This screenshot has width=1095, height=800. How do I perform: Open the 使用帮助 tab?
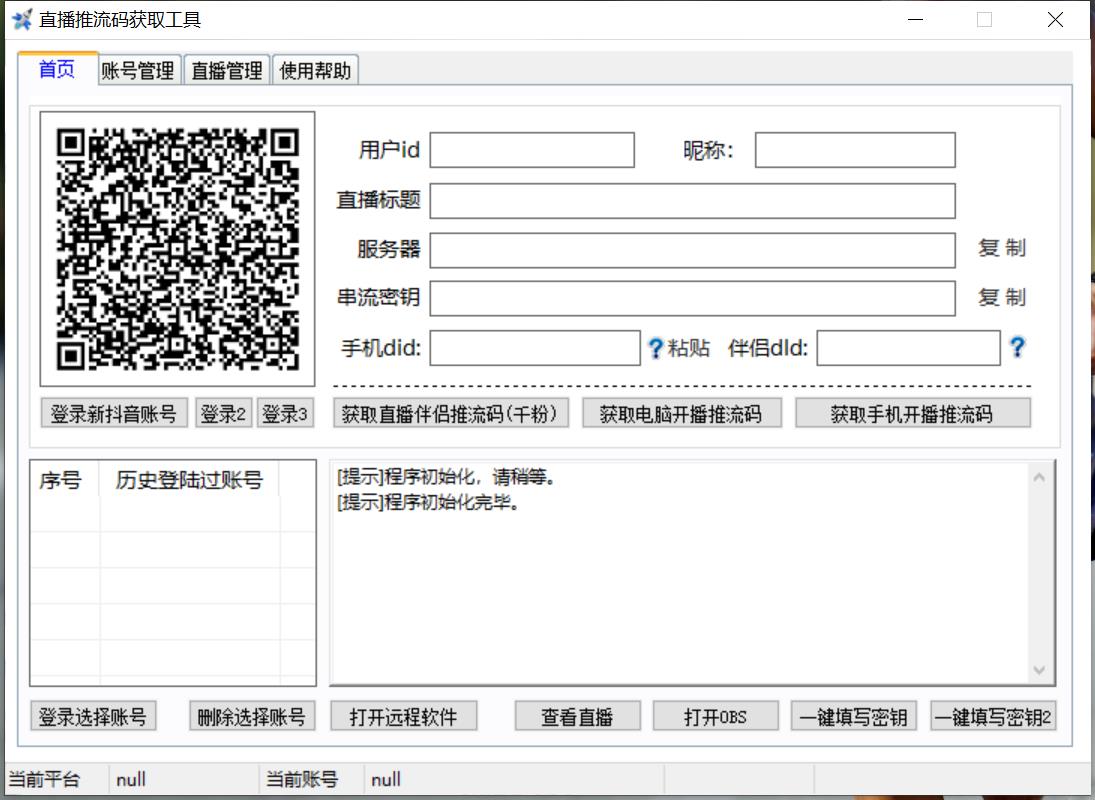coord(315,71)
